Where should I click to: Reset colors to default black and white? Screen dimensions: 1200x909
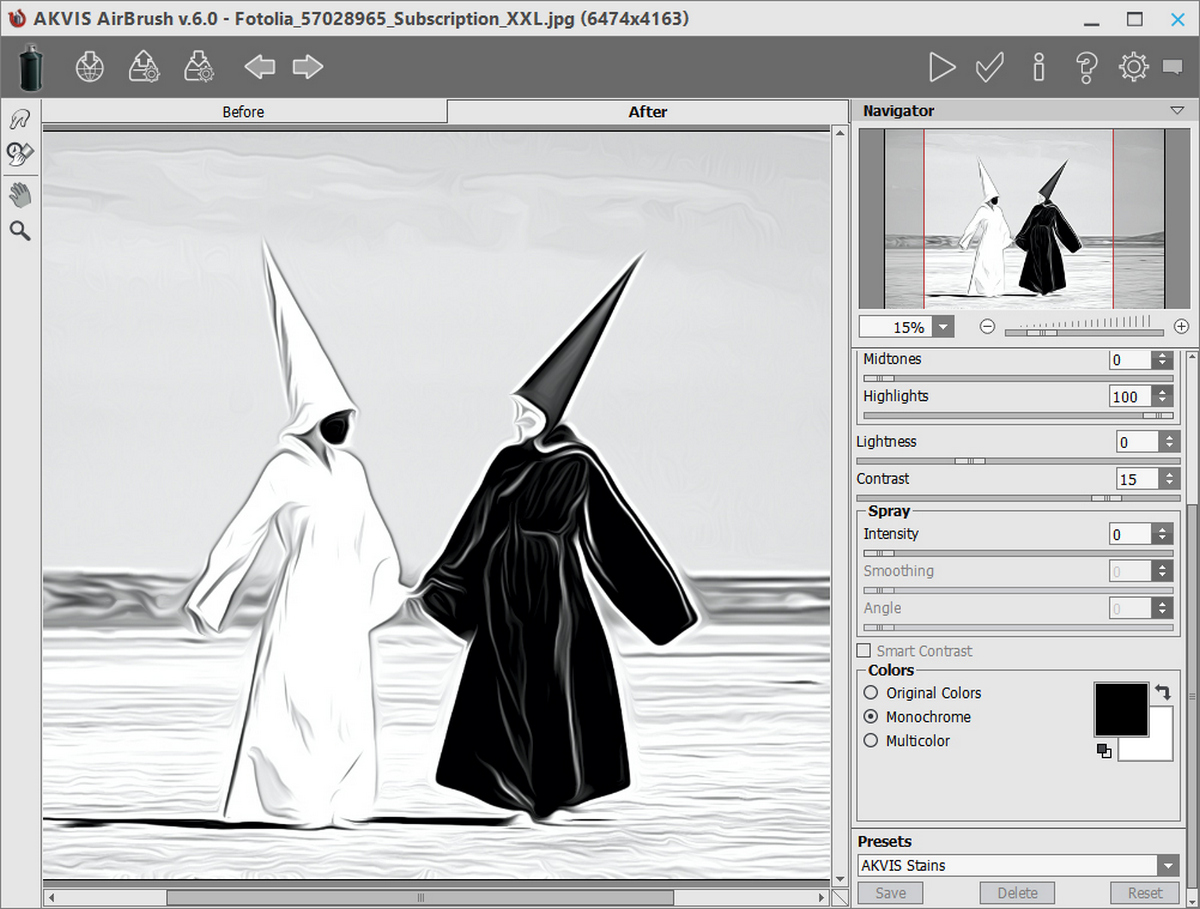(x=1104, y=751)
